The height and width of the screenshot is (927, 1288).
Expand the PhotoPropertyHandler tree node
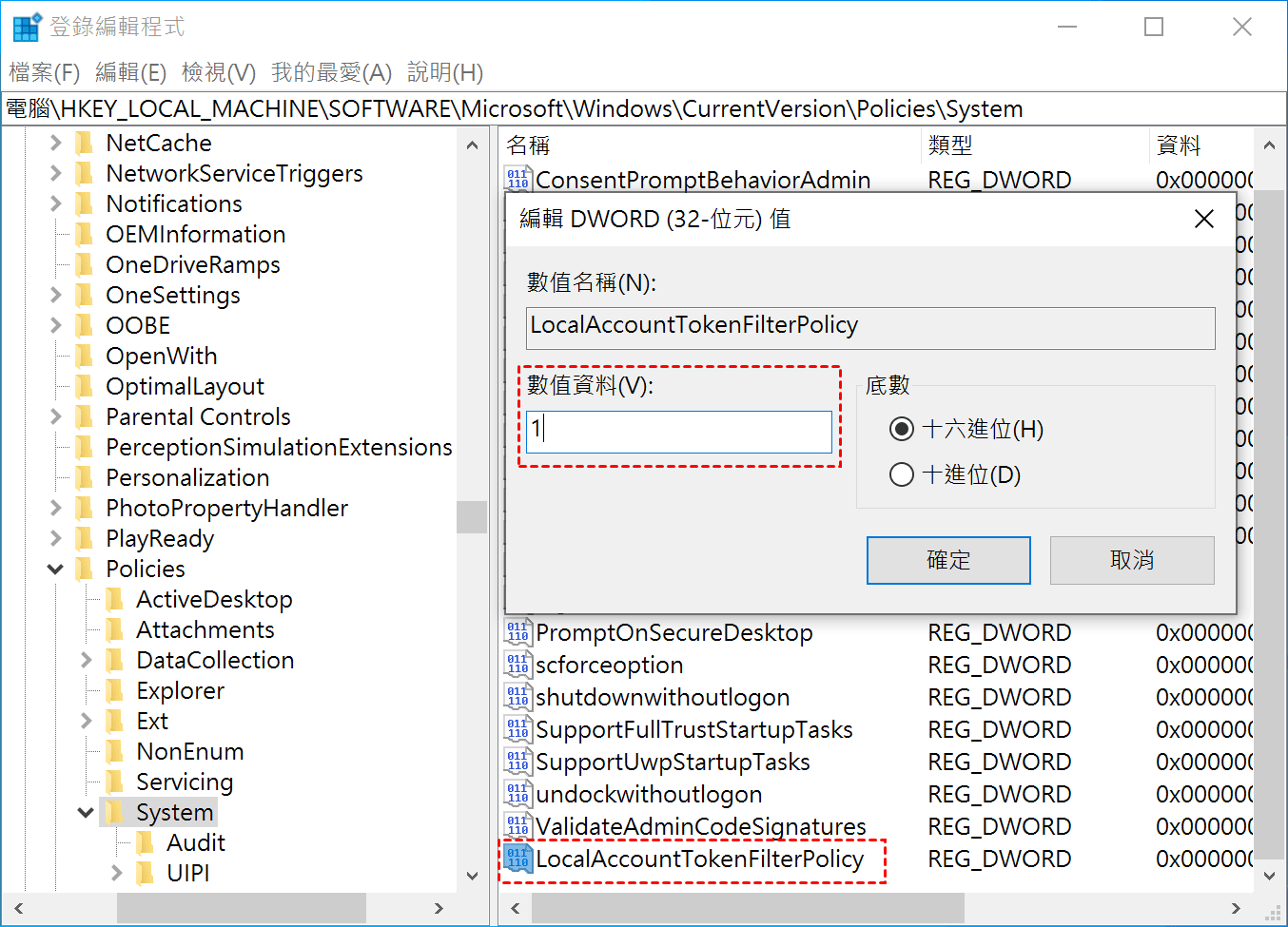55,508
